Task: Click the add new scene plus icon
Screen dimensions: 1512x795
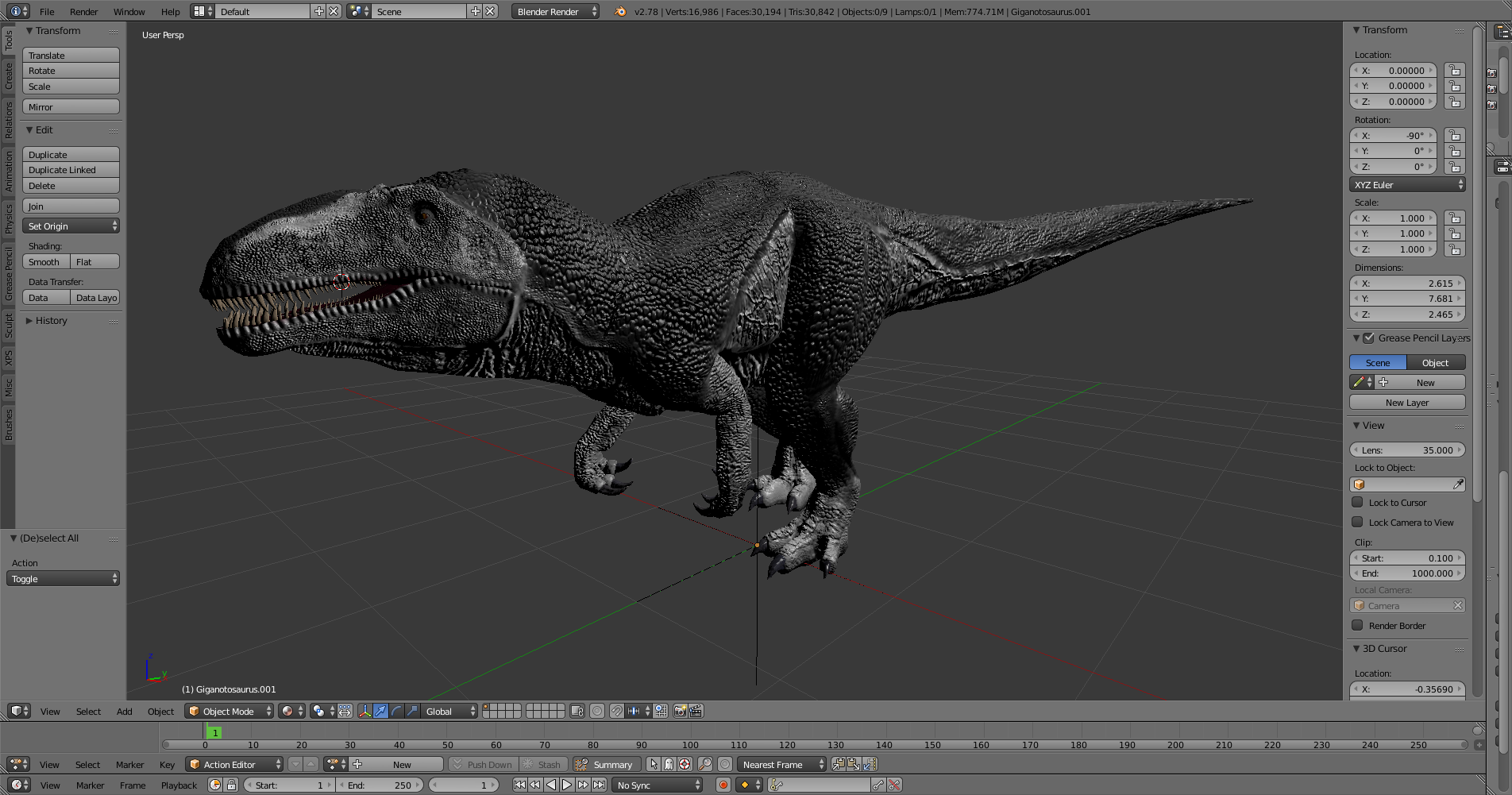Action: (476, 11)
